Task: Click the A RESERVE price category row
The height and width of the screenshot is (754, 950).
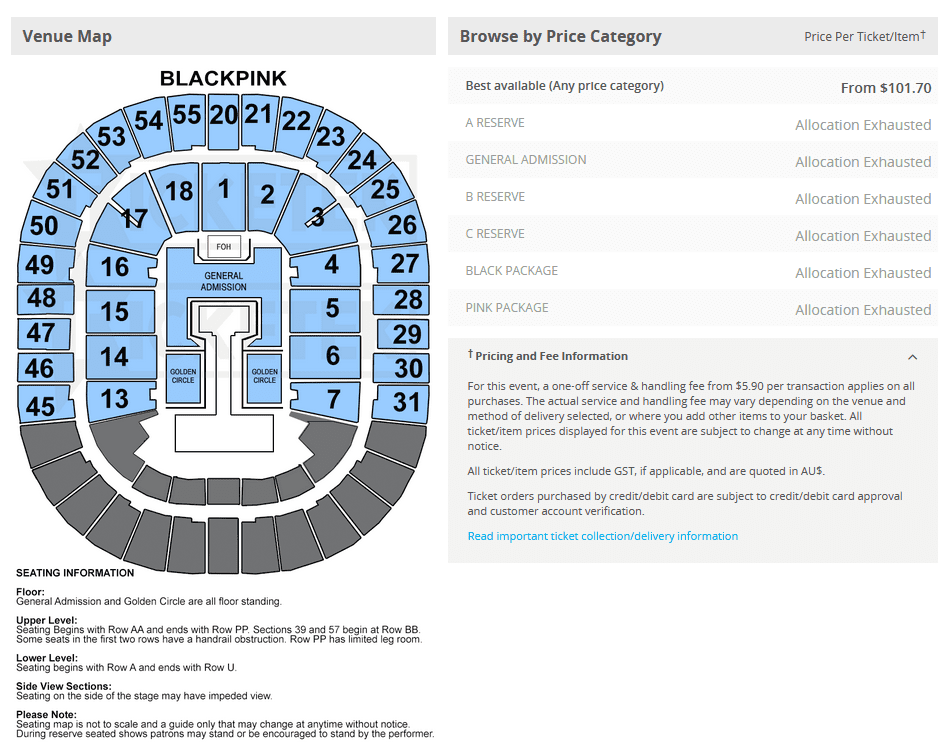Action: click(x=693, y=123)
